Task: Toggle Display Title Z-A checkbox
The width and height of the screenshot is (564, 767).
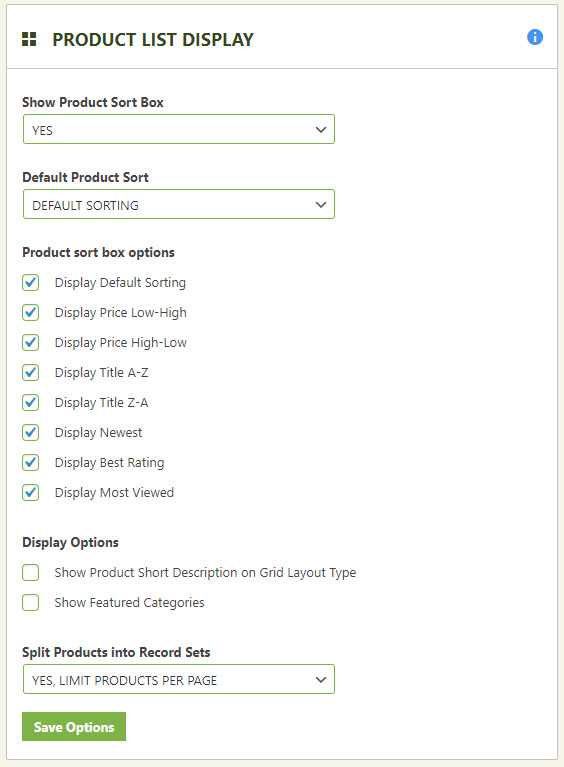Action: tap(30, 402)
